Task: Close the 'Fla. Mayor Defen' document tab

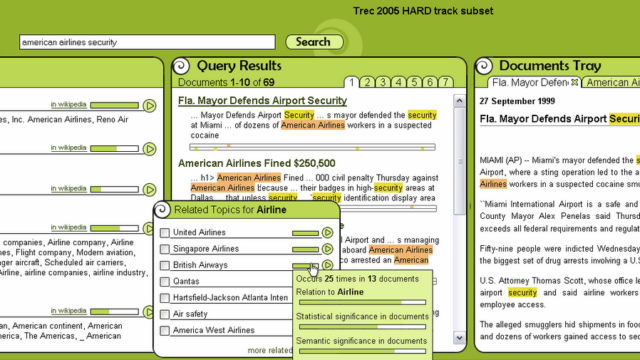Action: point(575,82)
